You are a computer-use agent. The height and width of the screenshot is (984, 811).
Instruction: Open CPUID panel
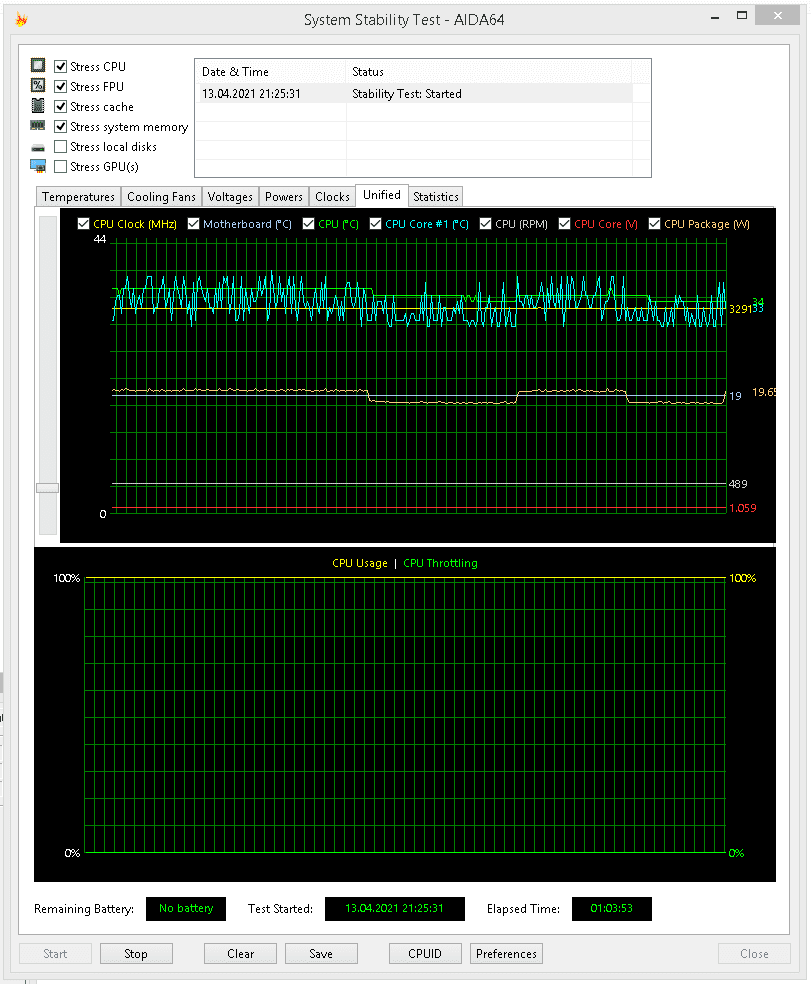click(x=425, y=954)
